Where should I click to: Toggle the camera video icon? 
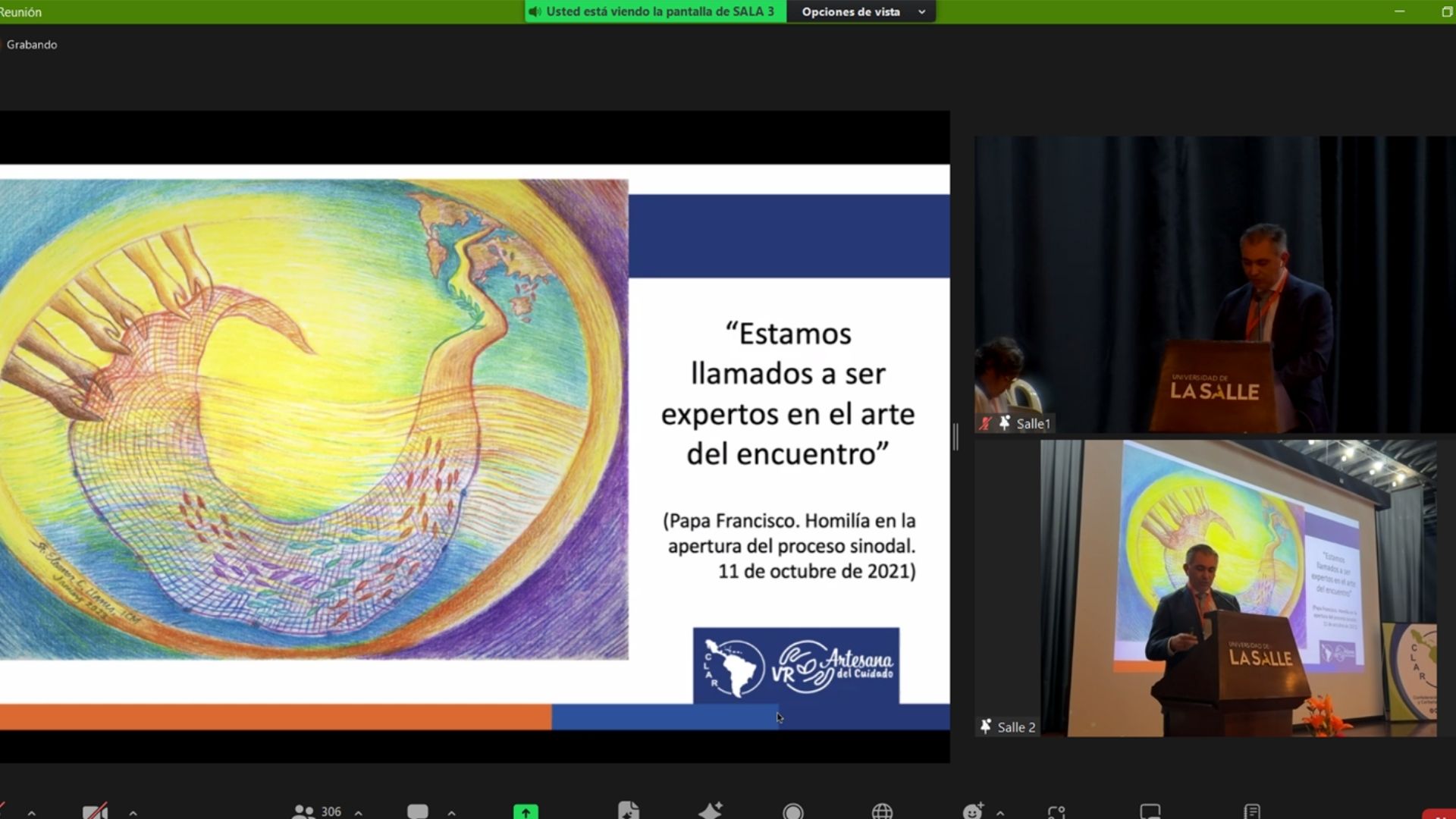tap(95, 811)
